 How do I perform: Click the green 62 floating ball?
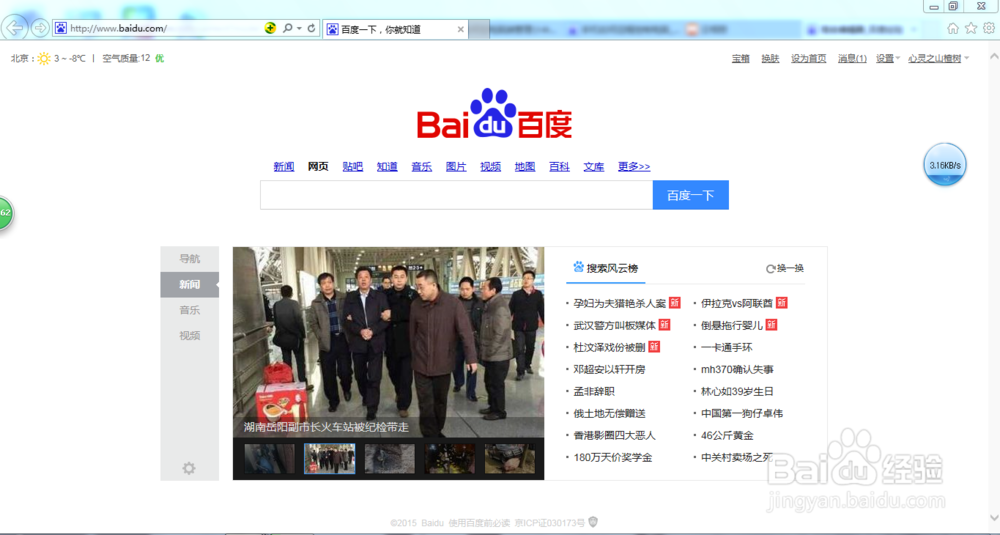4,212
